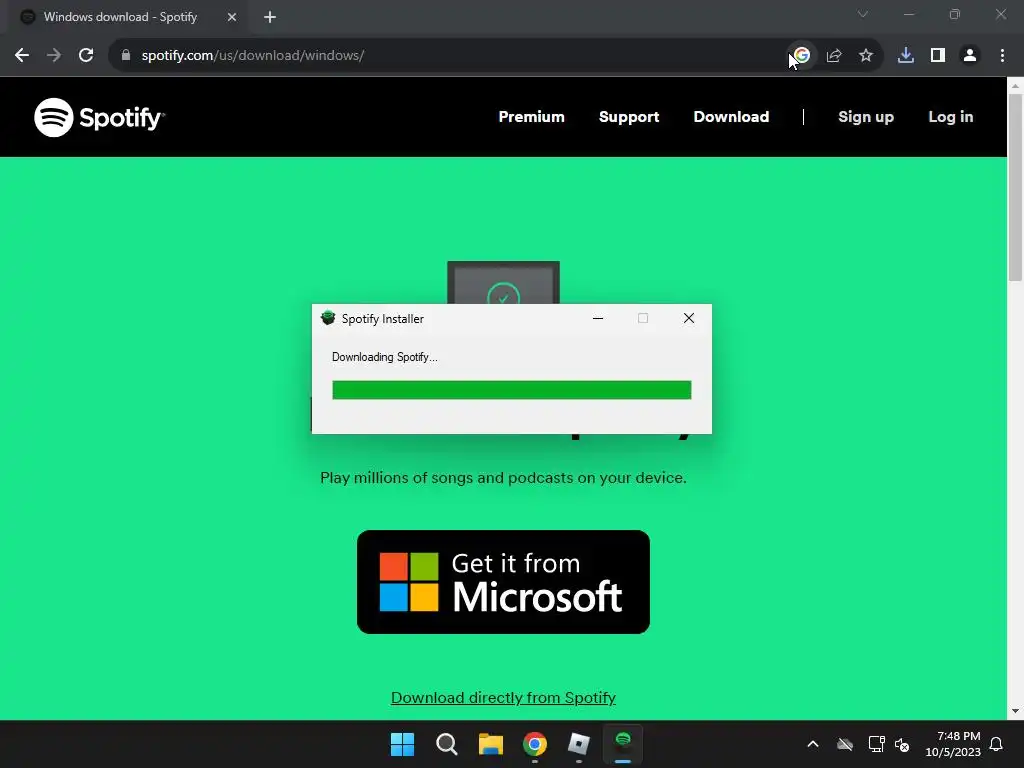Click the Spotify Installer progress bar
Screen dimensions: 1024x768
(x=512, y=390)
